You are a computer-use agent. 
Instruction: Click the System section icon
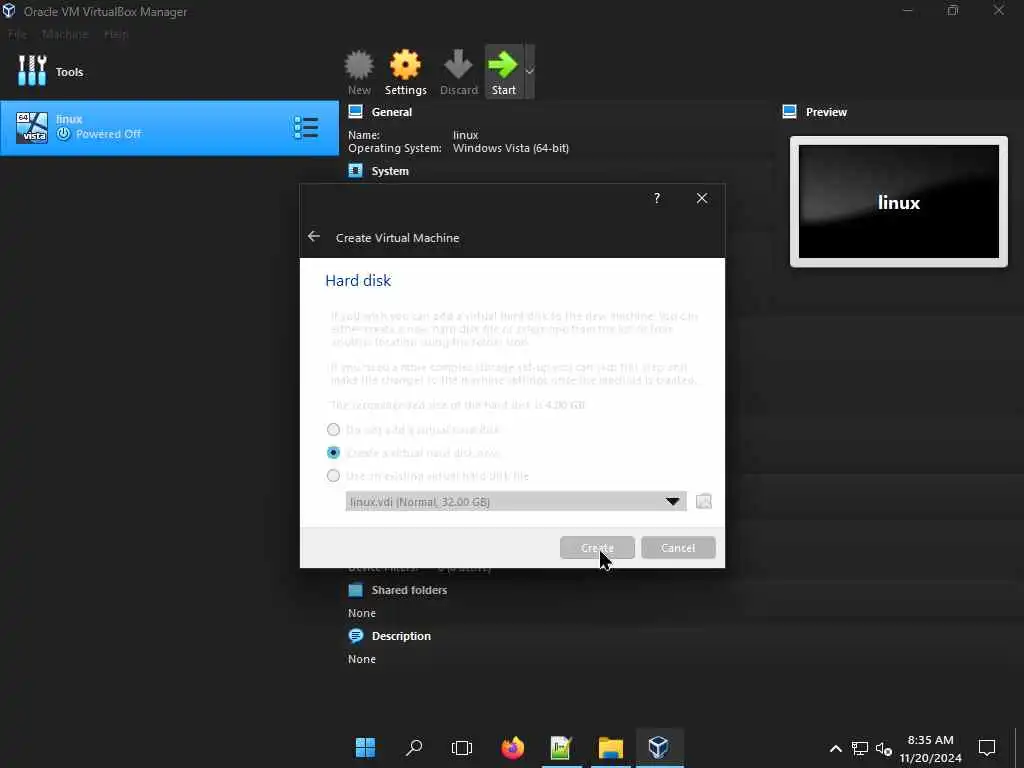tap(355, 170)
